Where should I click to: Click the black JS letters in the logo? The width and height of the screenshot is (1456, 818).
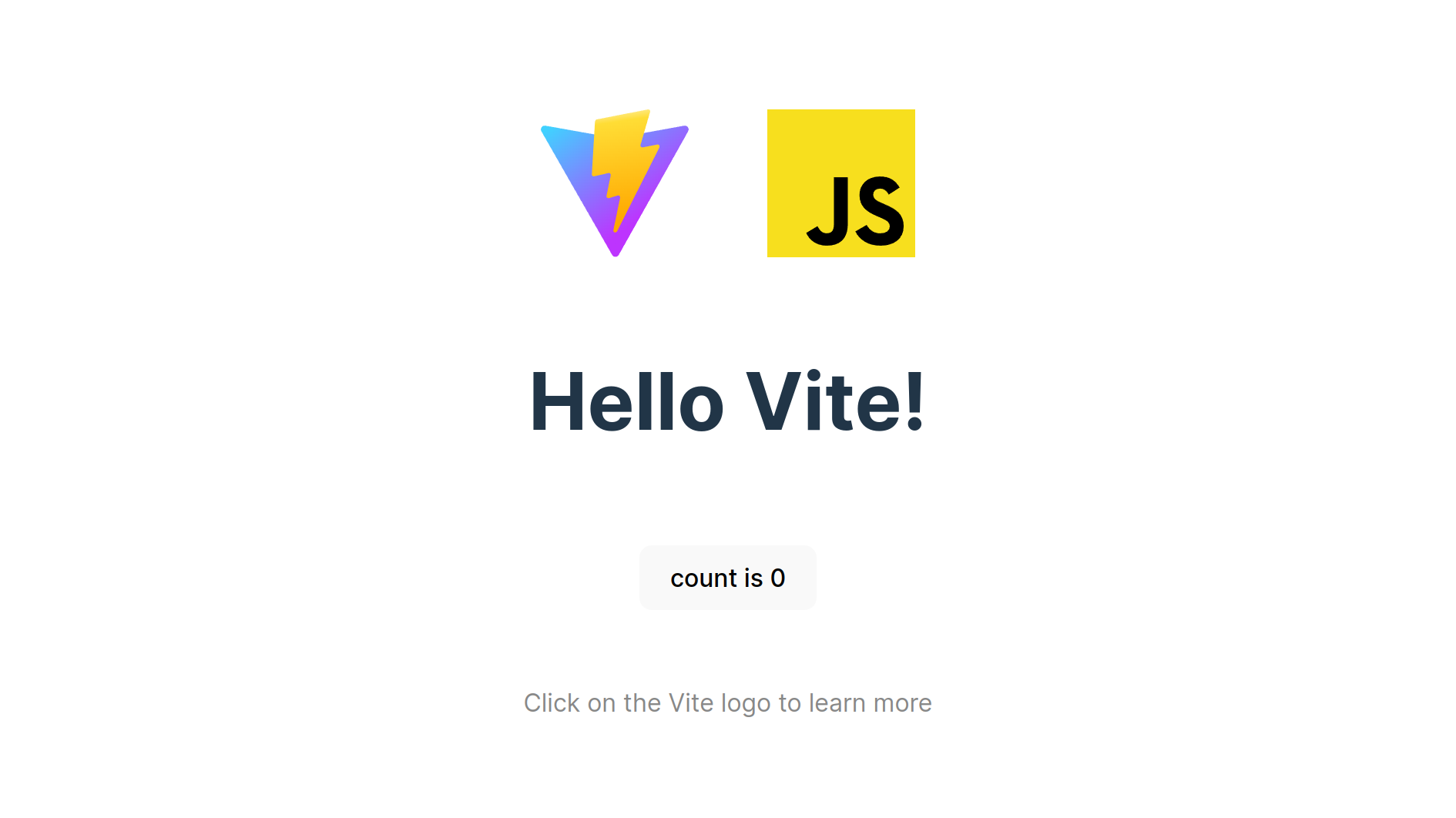click(855, 210)
